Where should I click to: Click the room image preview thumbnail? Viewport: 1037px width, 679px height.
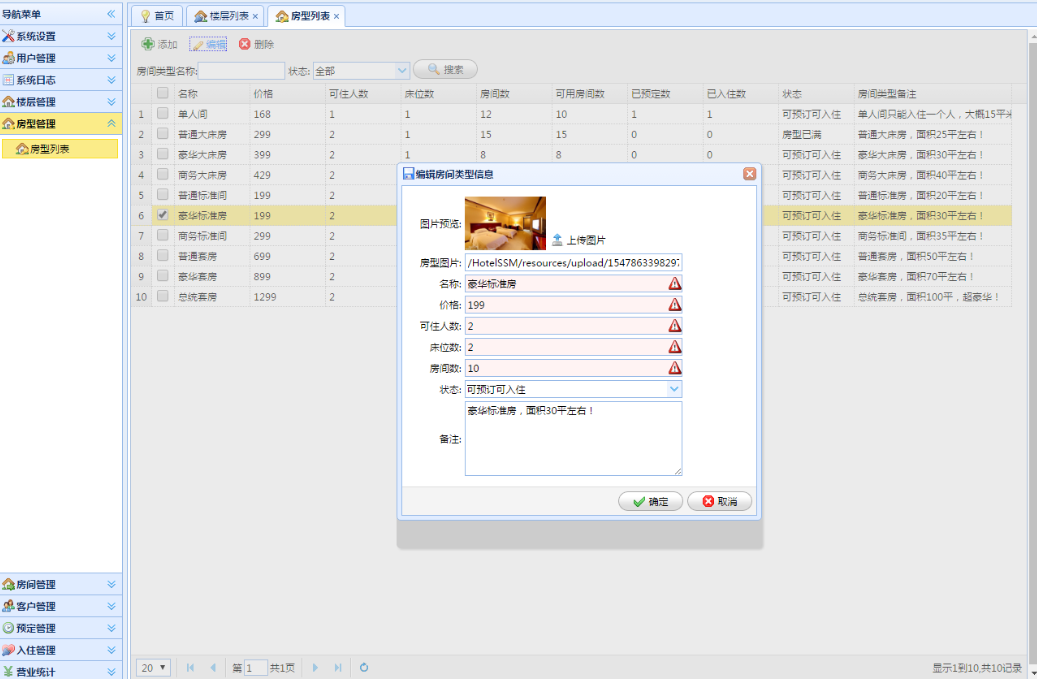coord(505,223)
